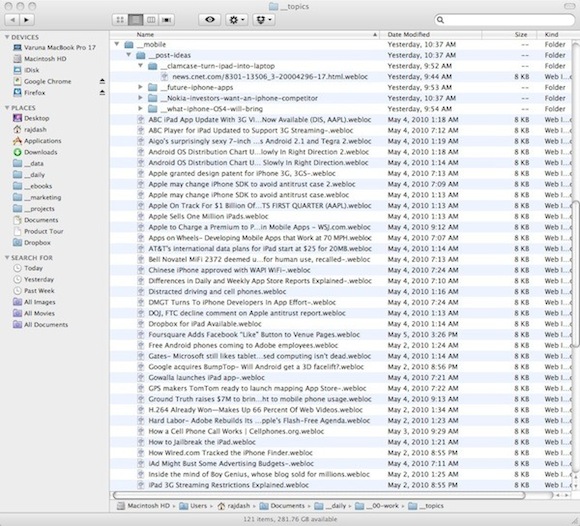Eject the Firefox disk image

coord(102,92)
